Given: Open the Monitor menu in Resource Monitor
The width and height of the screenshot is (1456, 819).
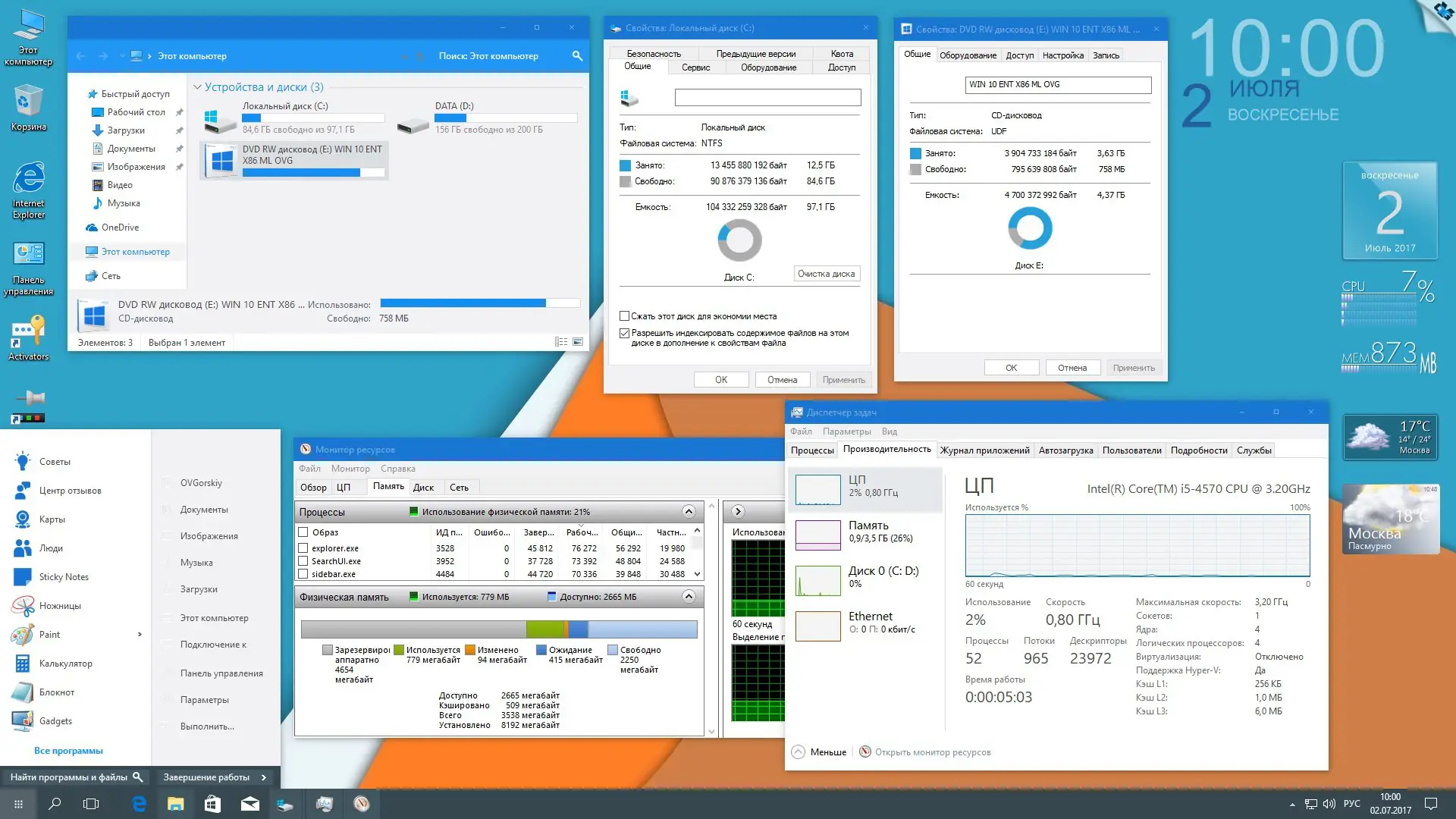Looking at the screenshot, I should click(x=350, y=469).
